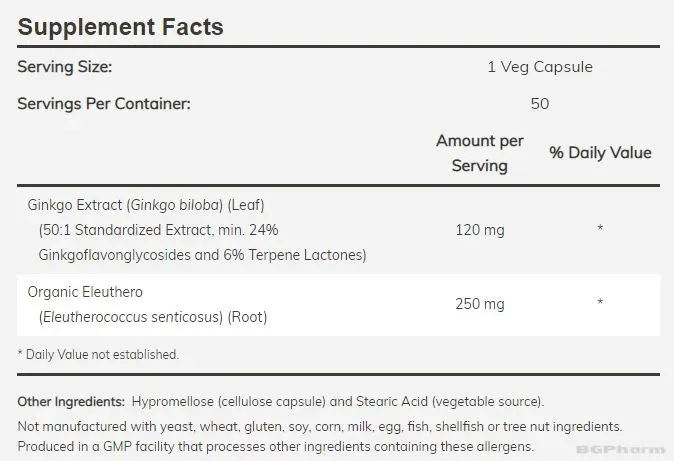Screen dimensions: 674x461
Task: Click the 120 mg amount
Action: pos(480,230)
